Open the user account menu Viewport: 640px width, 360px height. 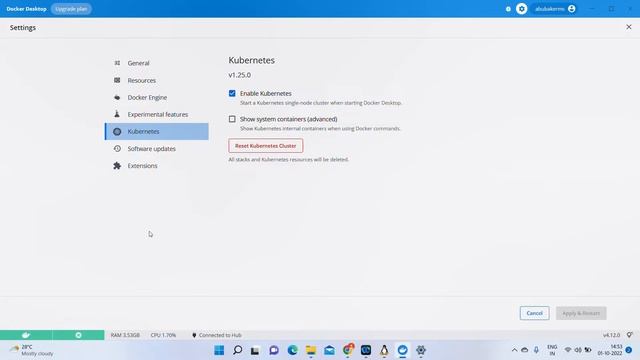pos(555,9)
